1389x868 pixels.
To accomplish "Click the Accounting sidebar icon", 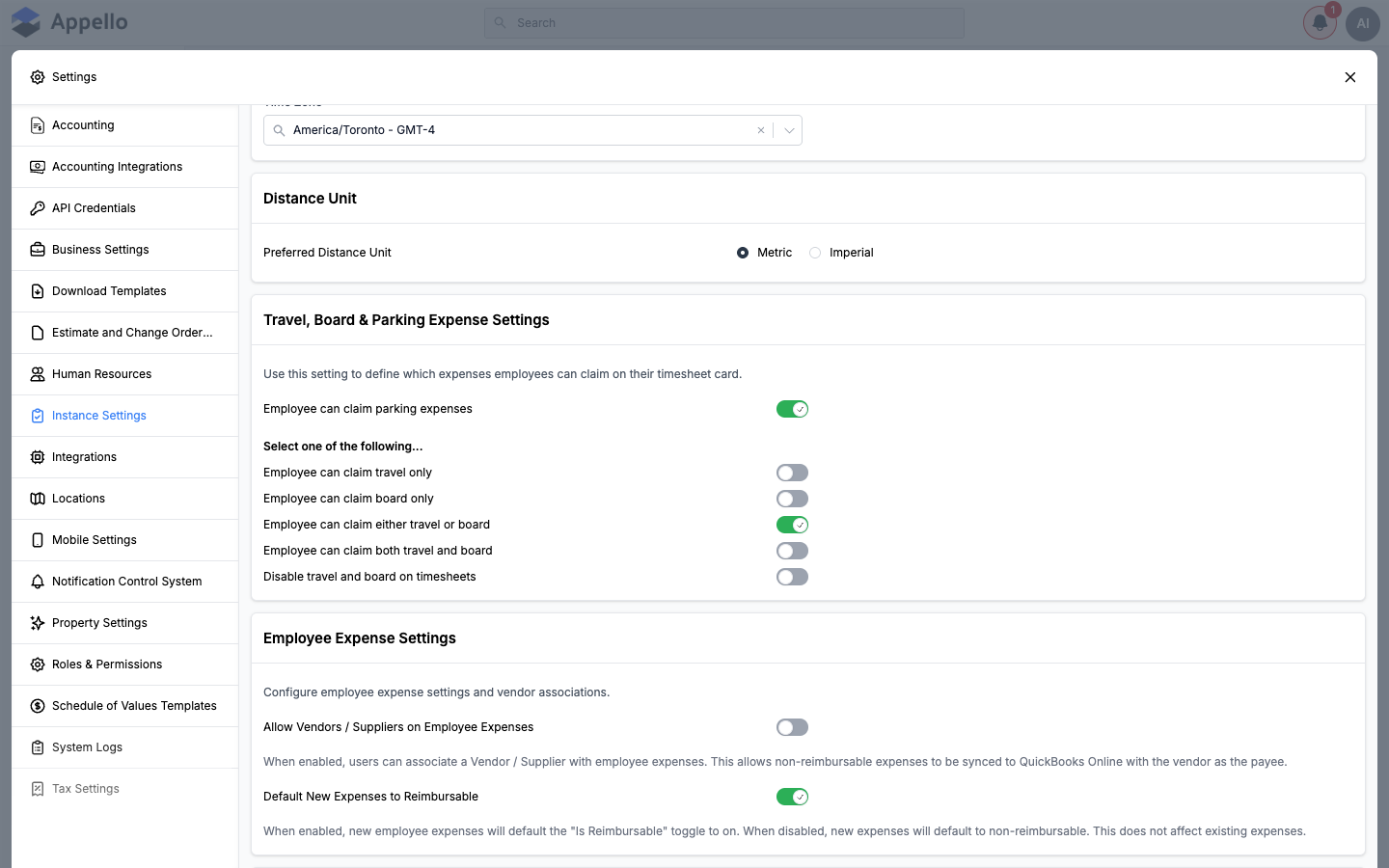I will (x=38, y=125).
